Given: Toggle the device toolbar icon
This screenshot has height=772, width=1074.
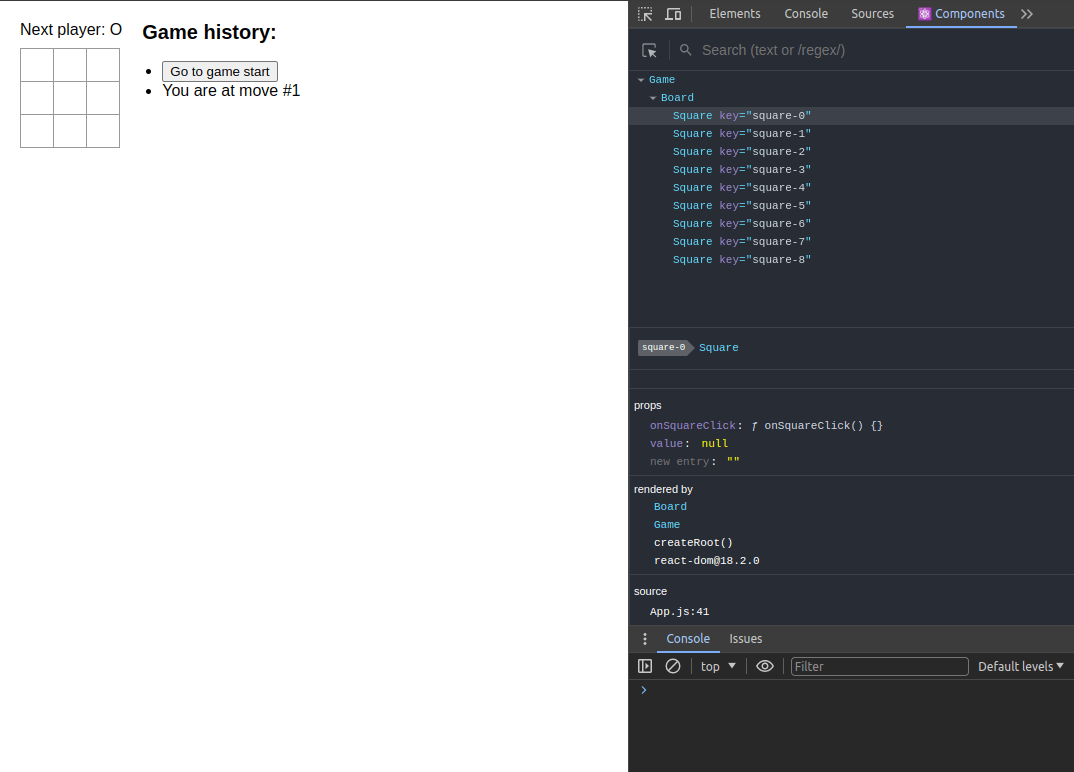Looking at the screenshot, I should 673,14.
